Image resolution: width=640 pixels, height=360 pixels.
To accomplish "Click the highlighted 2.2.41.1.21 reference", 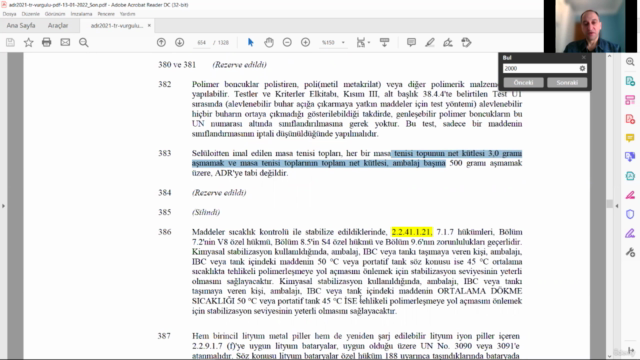I will point(411,232).
